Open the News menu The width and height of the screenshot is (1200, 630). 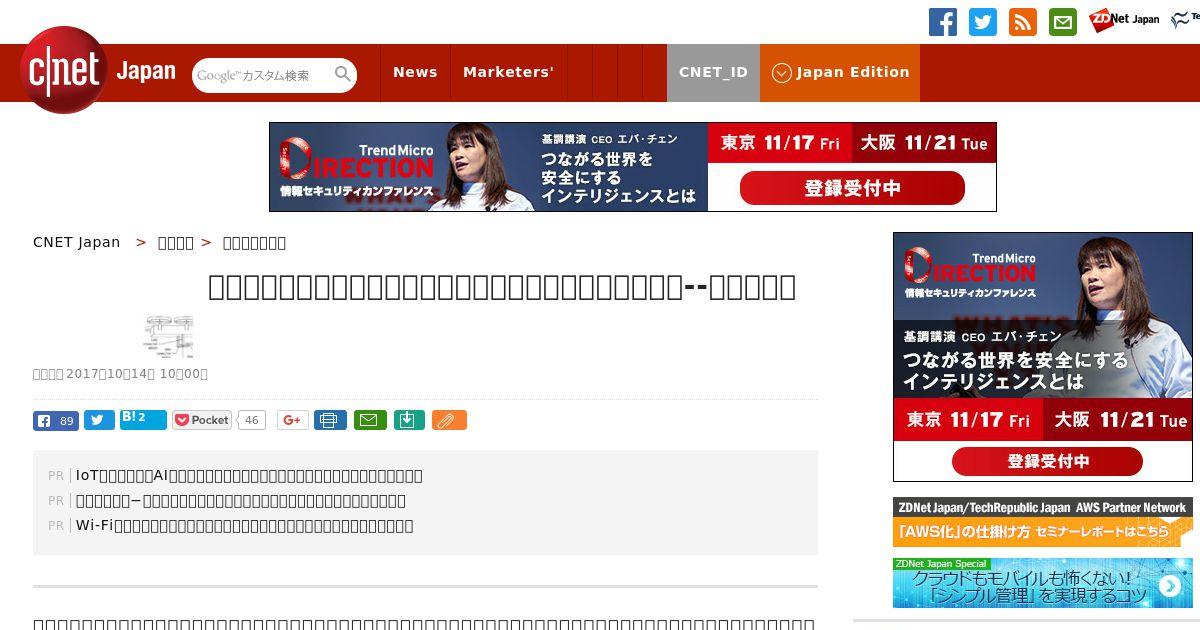415,72
